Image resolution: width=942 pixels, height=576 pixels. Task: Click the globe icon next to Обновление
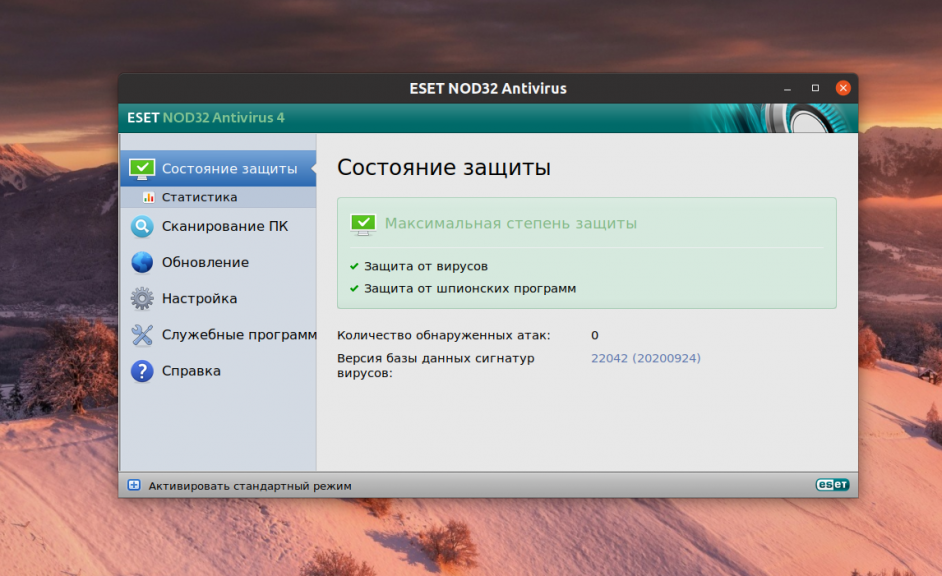tap(142, 262)
